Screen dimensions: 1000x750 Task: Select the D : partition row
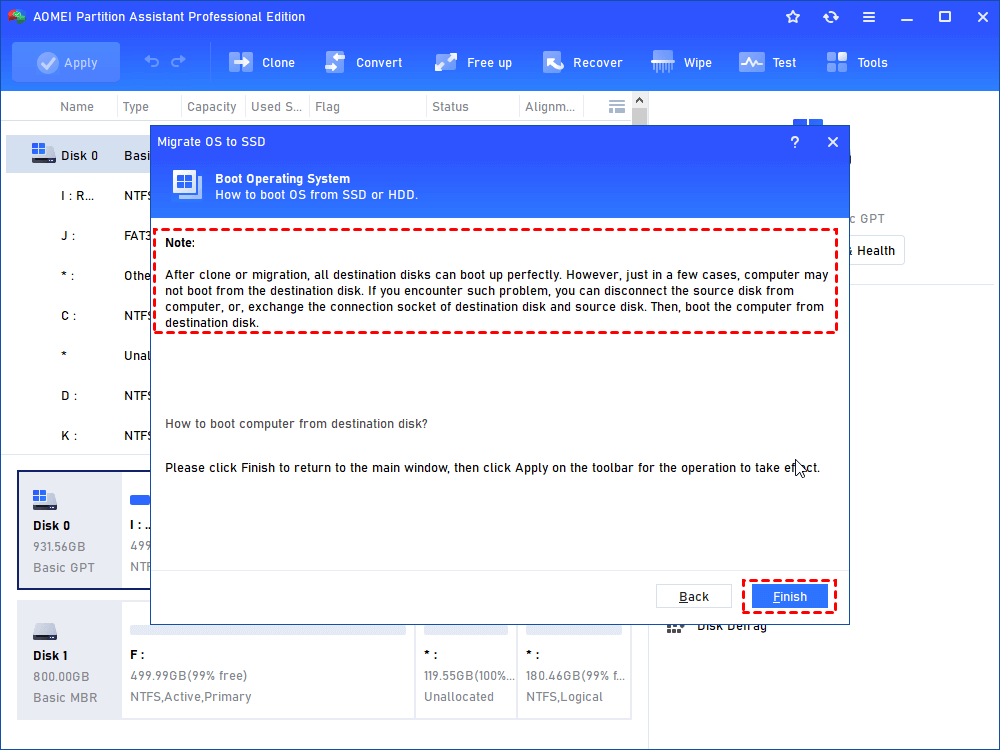tap(78, 396)
